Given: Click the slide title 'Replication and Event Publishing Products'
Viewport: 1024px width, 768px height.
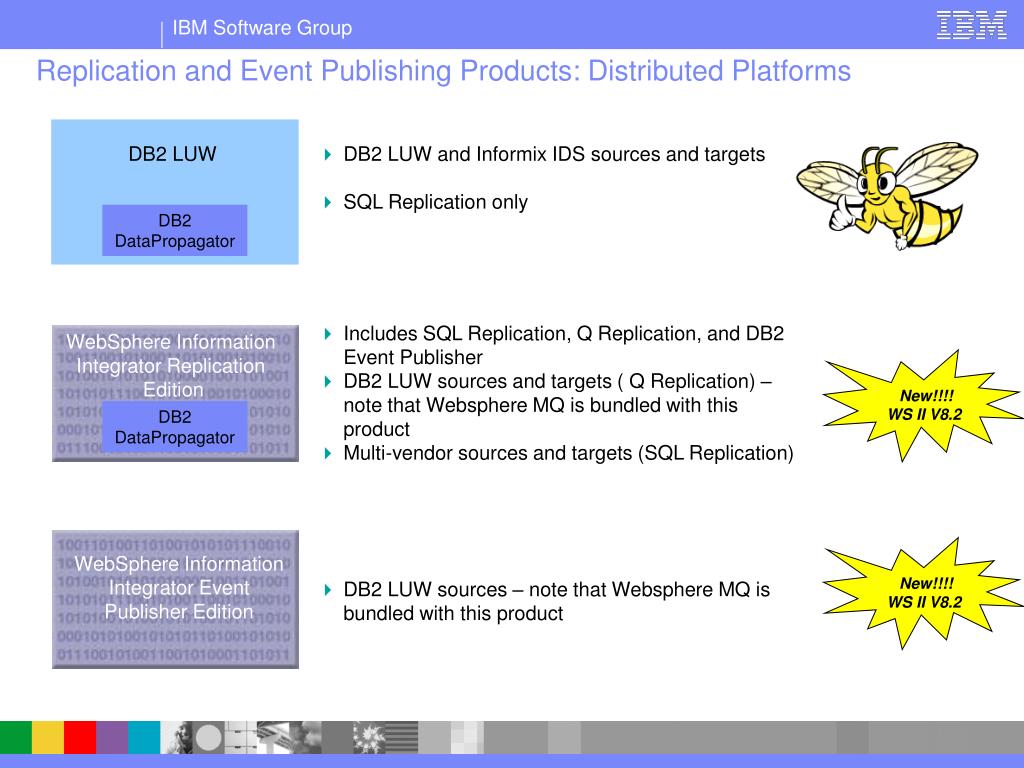Looking at the screenshot, I should tap(443, 71).
